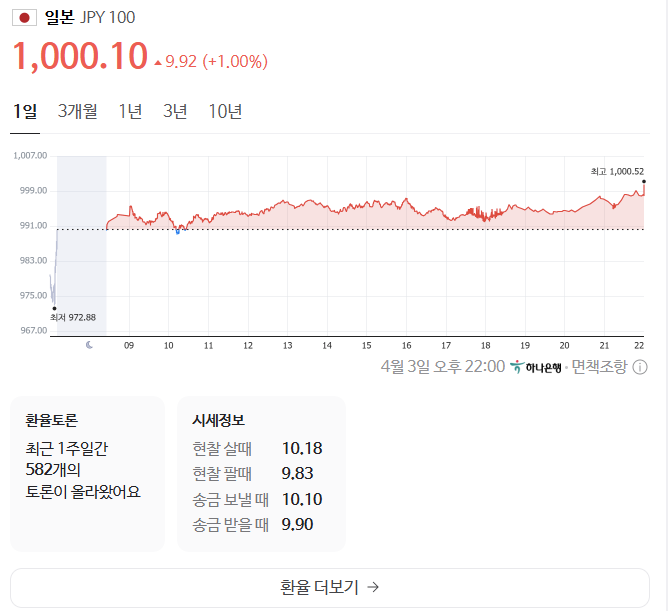Screen dimensions: 668x611
Task: Show the 3년 chart range
Action: (x=175, y=112)
